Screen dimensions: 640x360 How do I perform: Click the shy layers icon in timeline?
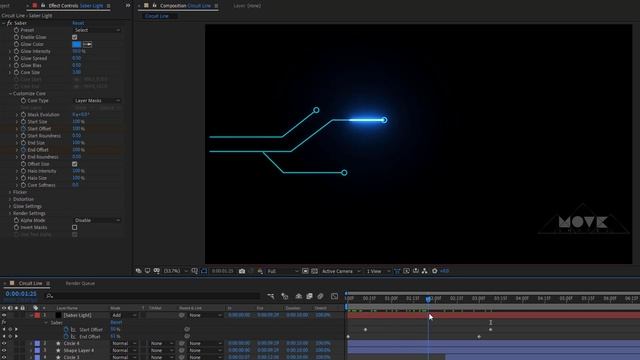coord(299,296)
